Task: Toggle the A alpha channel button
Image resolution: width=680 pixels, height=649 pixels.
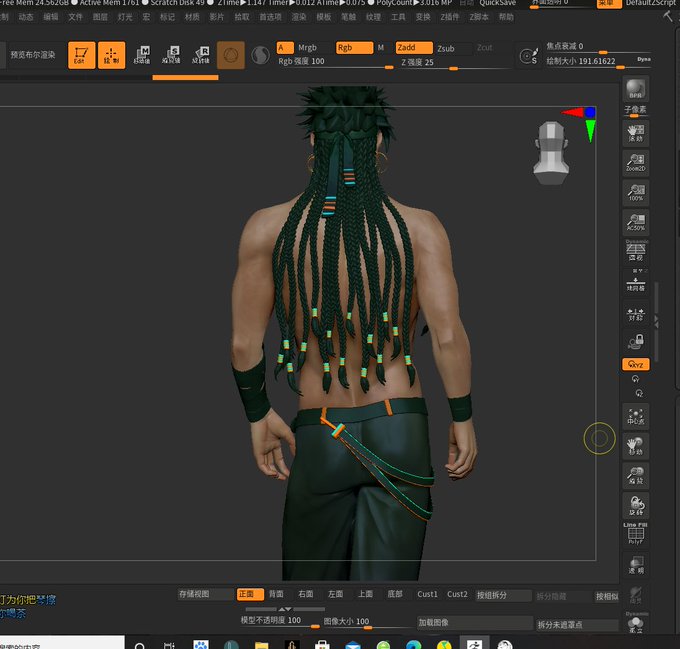Action: tap(285, 48)
